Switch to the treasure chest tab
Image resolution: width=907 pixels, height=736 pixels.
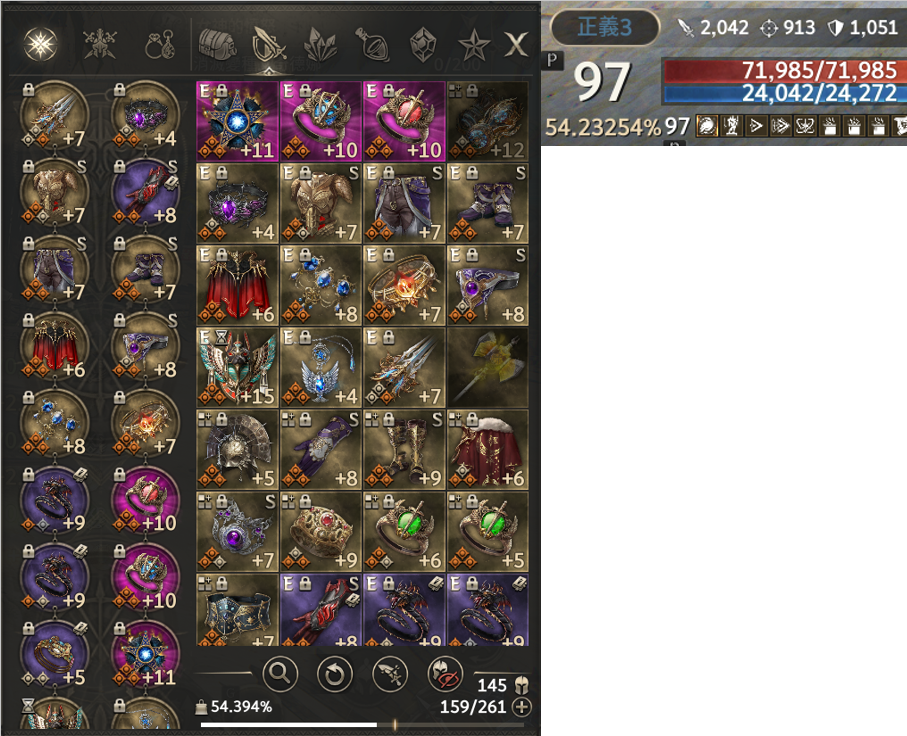[x=217, y=45]
